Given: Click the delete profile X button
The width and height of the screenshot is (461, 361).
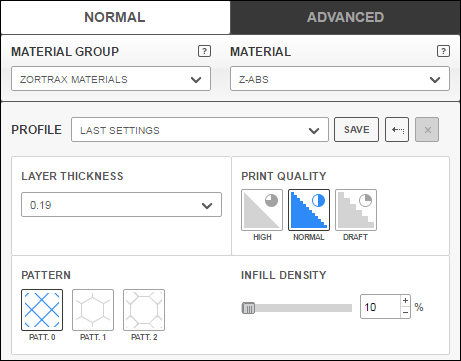Looking at the screenshot, I should 427,130.
